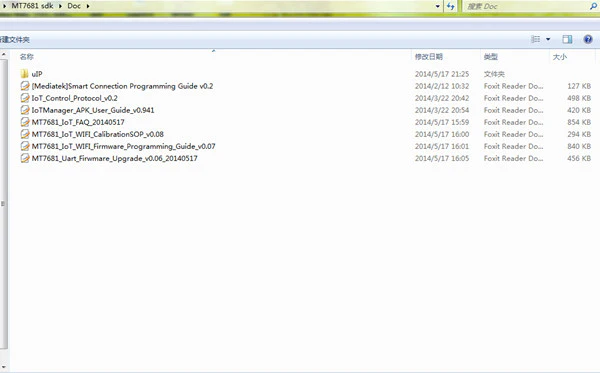Click the date 2014/5/17 15:59
This screenshot has width=600, height=373.
[442, 122]
